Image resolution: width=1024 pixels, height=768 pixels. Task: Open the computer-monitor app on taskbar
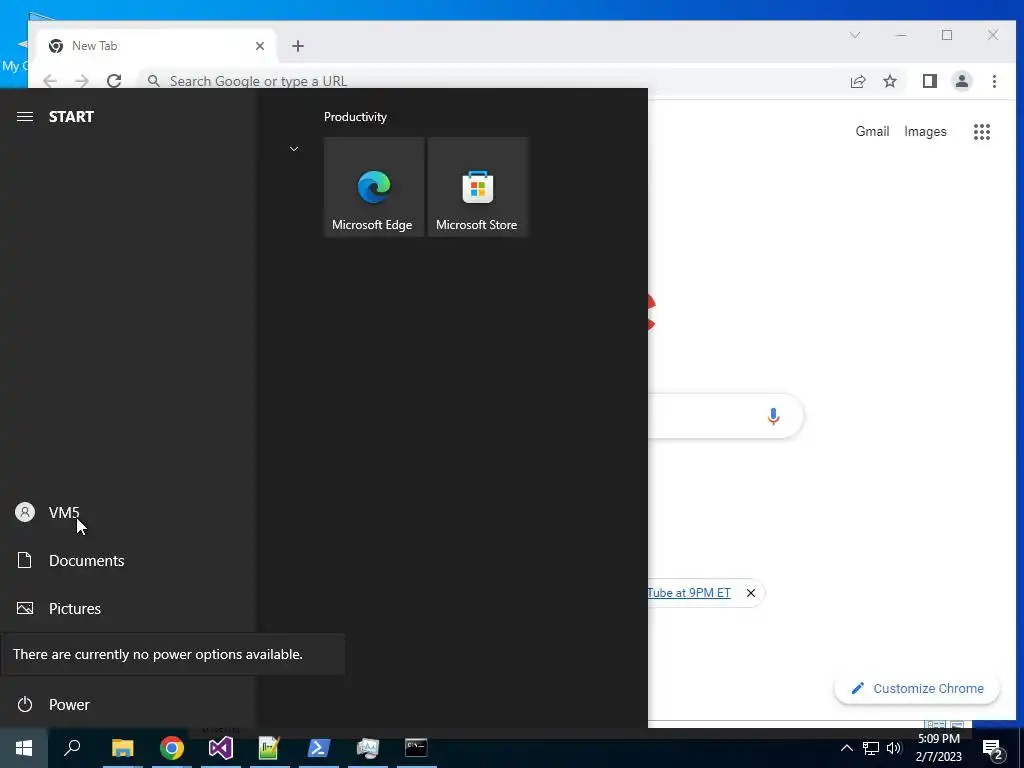pyautogui.click(x=368, y=748)
